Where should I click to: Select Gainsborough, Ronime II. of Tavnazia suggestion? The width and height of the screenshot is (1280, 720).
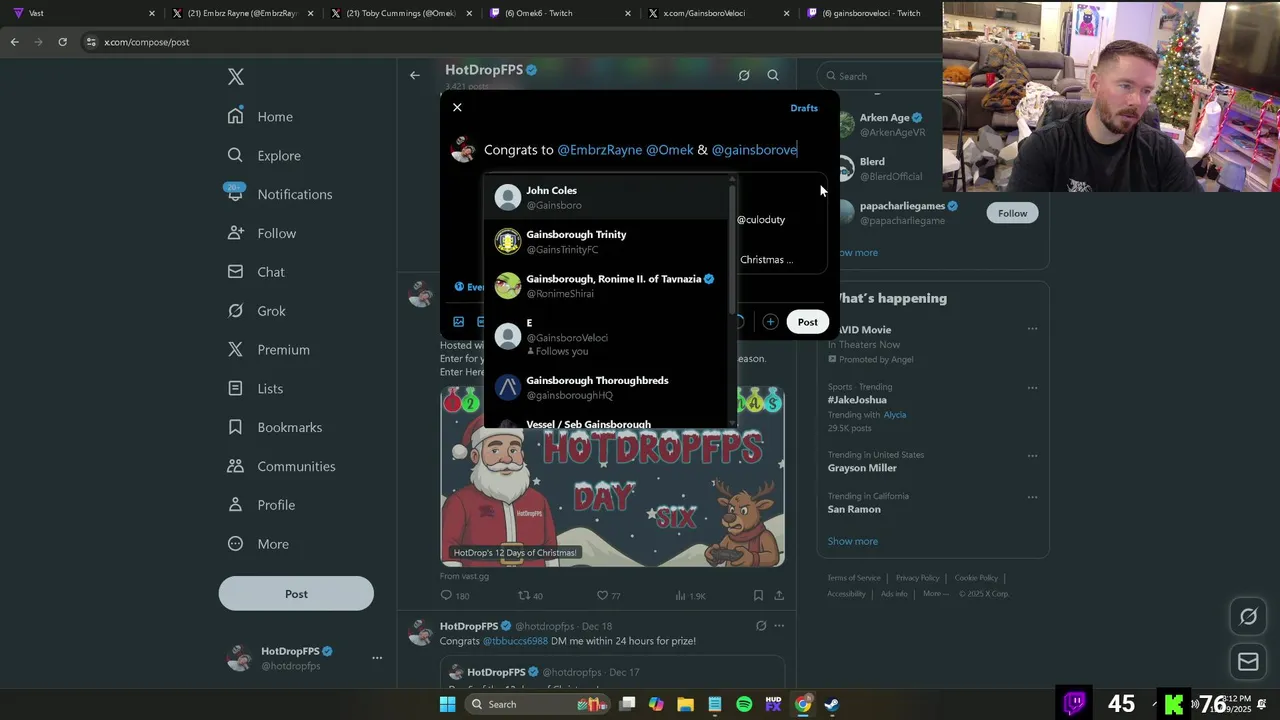608,286
